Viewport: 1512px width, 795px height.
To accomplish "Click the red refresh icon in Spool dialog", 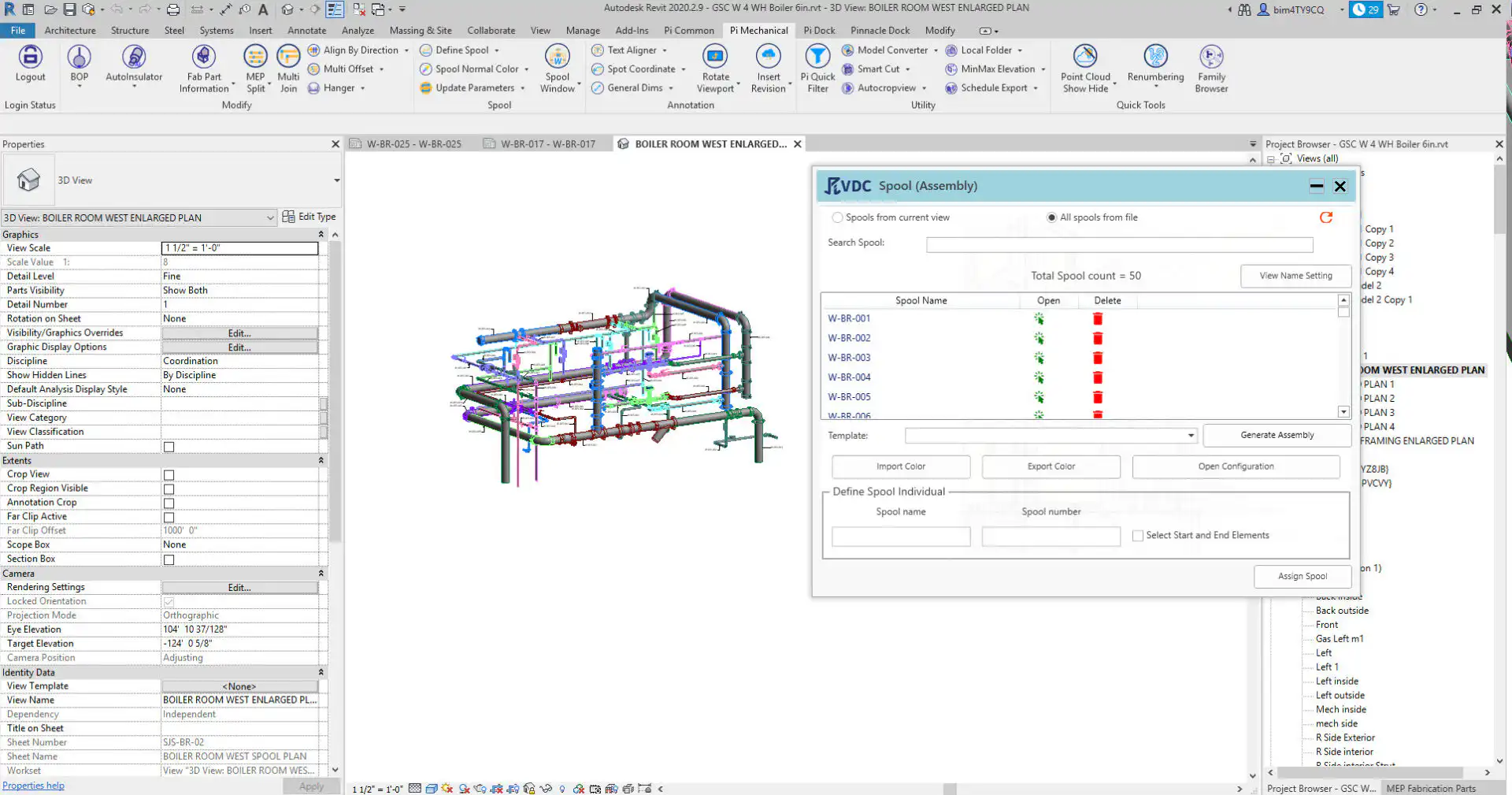I will coord(1326,217).
